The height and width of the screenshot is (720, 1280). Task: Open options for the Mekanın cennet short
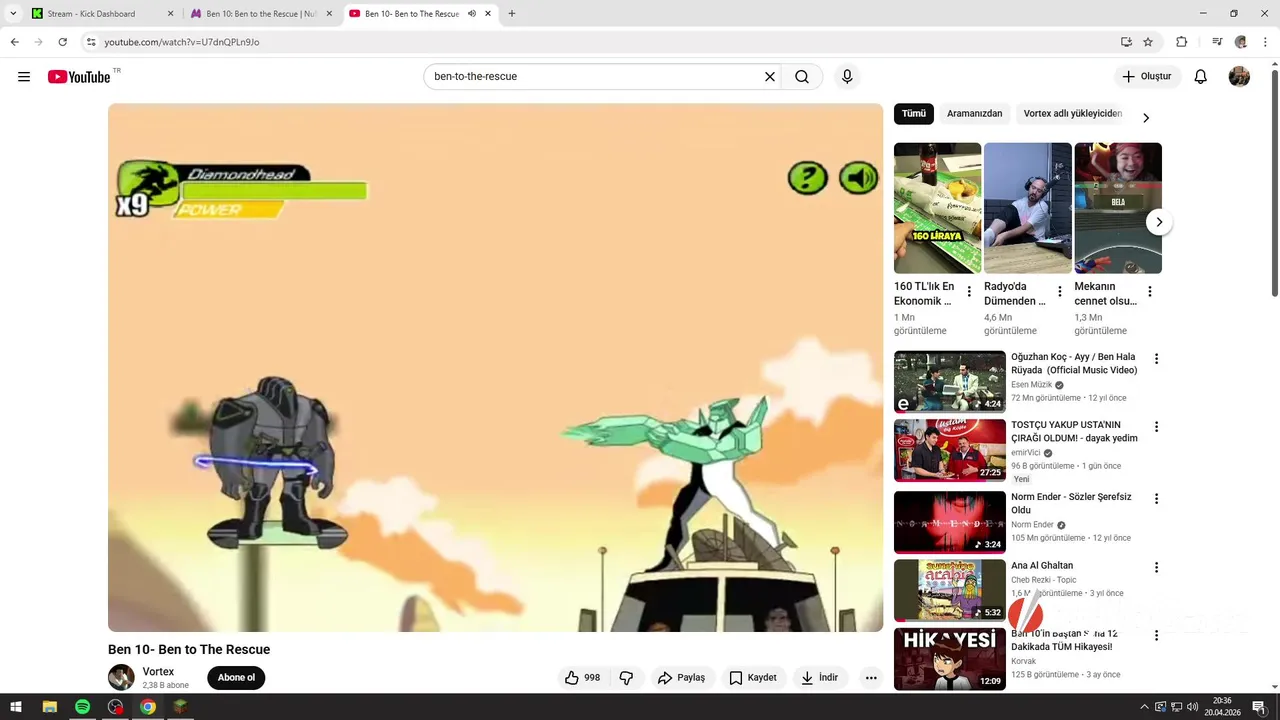coord(1149,292)
